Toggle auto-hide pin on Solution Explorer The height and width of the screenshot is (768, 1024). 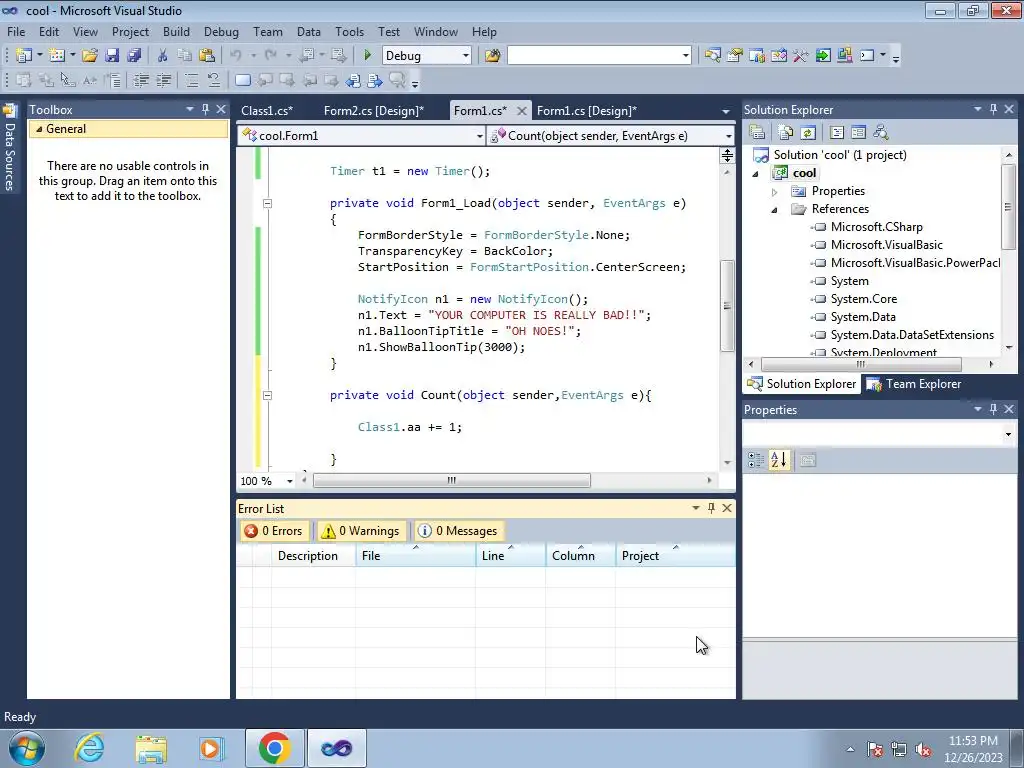point(993,109)
